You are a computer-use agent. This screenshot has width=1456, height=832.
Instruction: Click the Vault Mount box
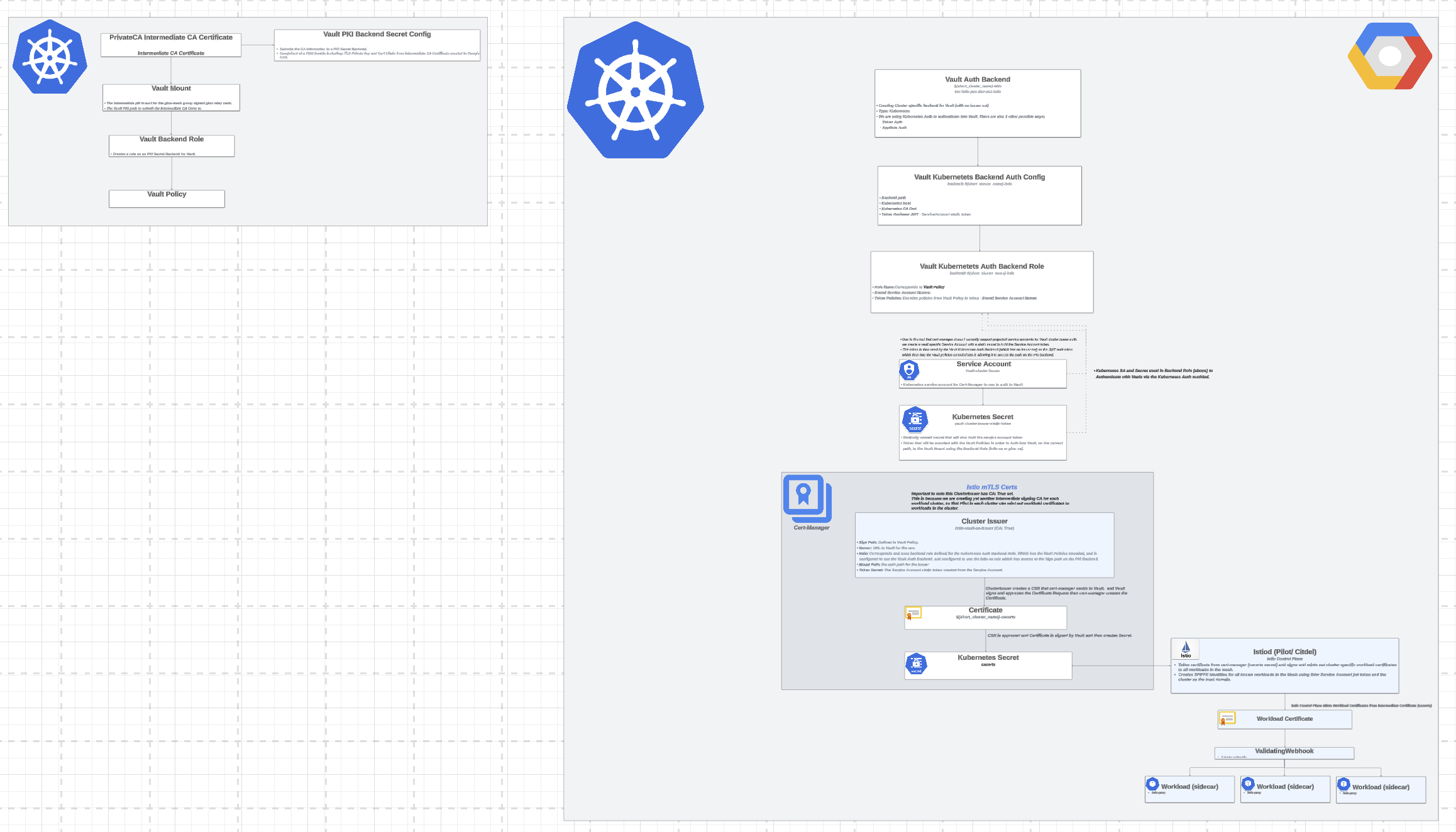click(x=171, y=97)
